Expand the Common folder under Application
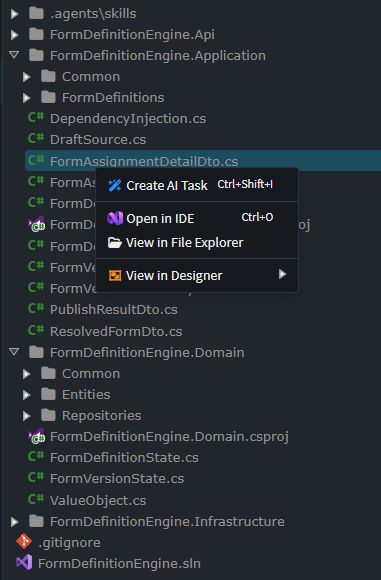 26,77
